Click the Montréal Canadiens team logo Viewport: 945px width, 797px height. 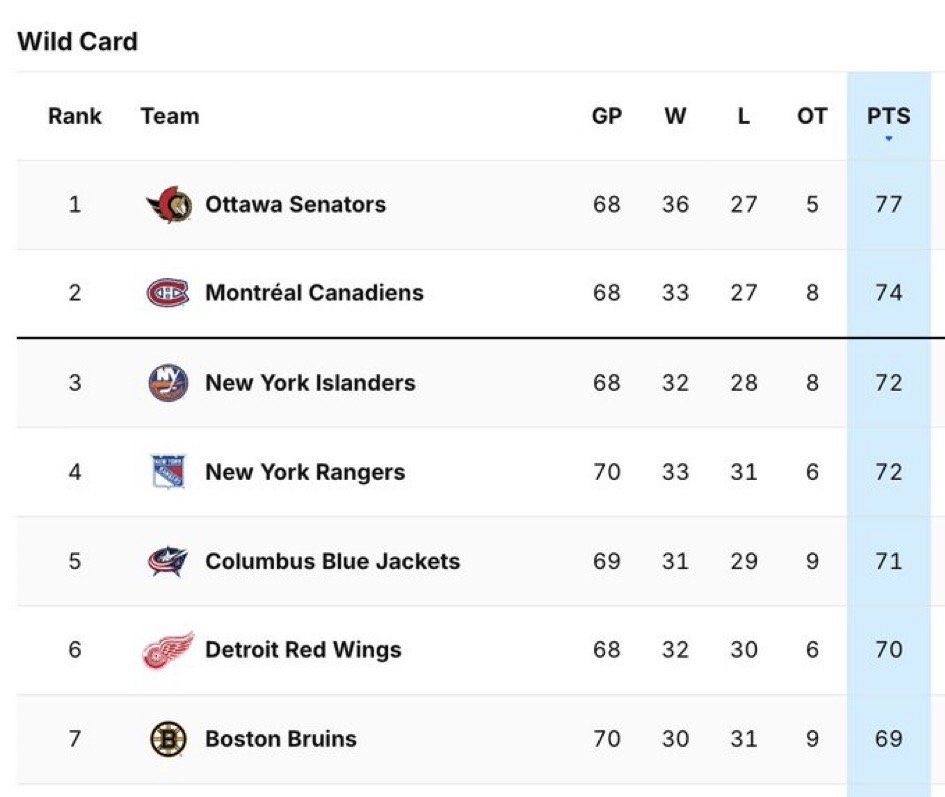point(168,292)
